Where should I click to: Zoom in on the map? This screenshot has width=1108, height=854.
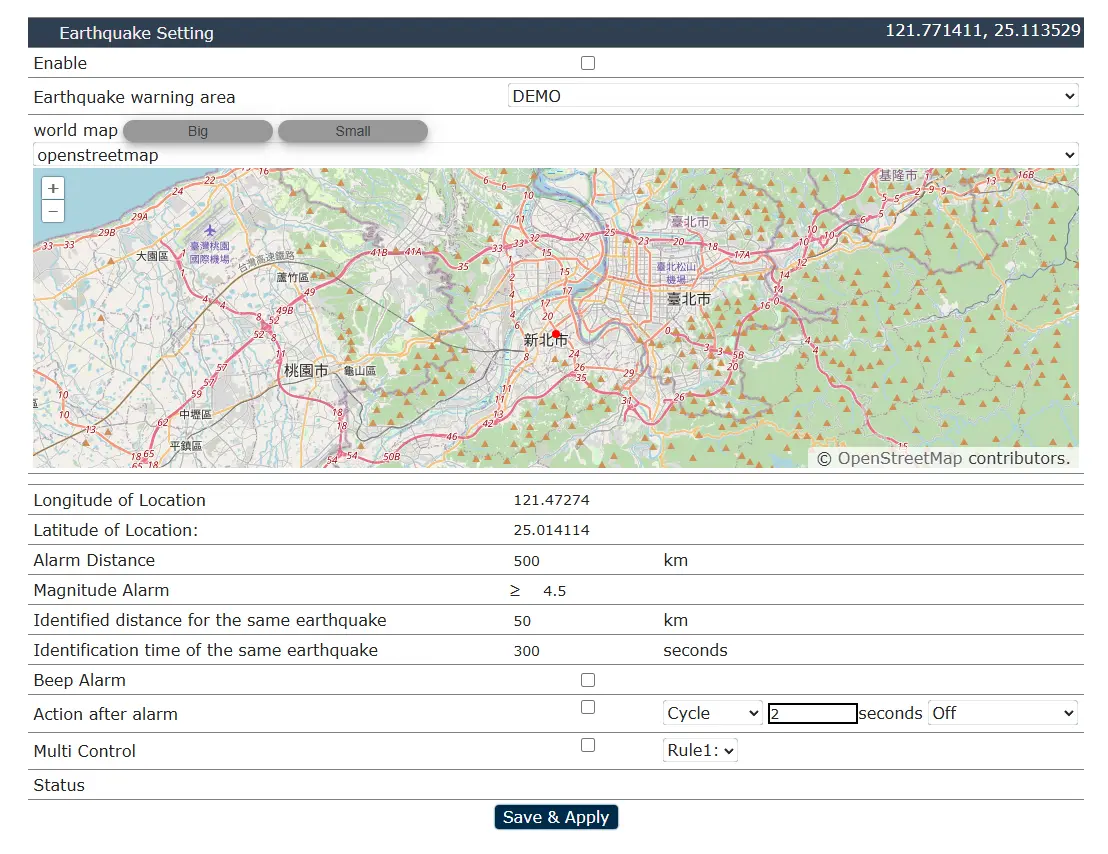(x=53, y=188)
